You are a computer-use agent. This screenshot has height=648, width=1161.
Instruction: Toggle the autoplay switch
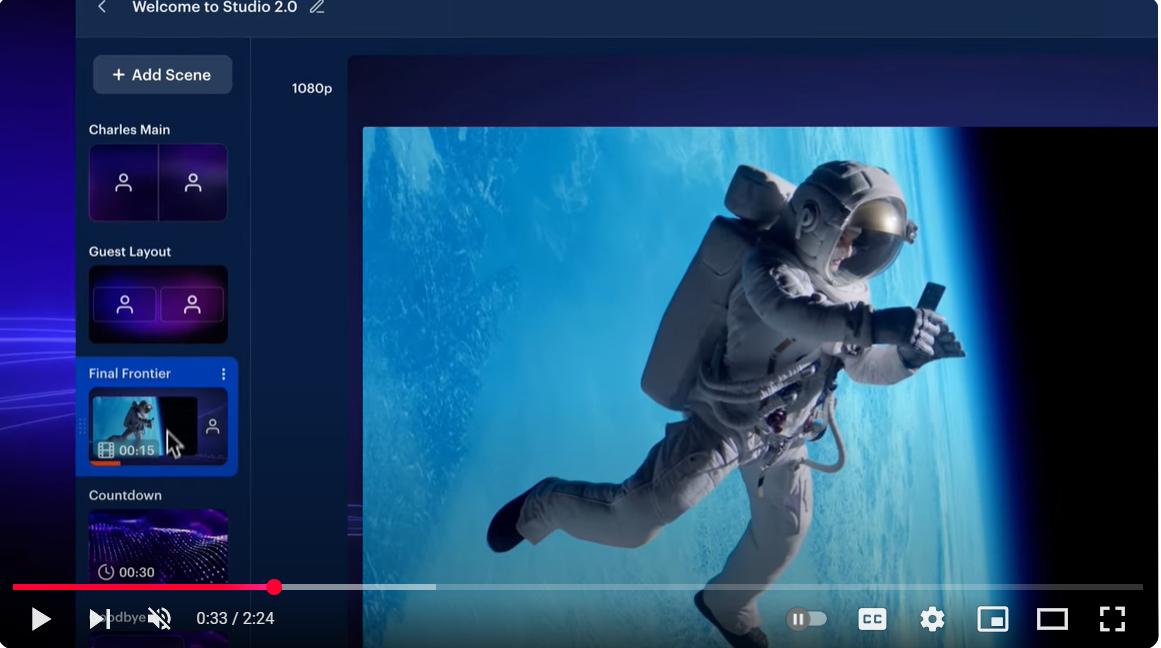click(806, 619)
